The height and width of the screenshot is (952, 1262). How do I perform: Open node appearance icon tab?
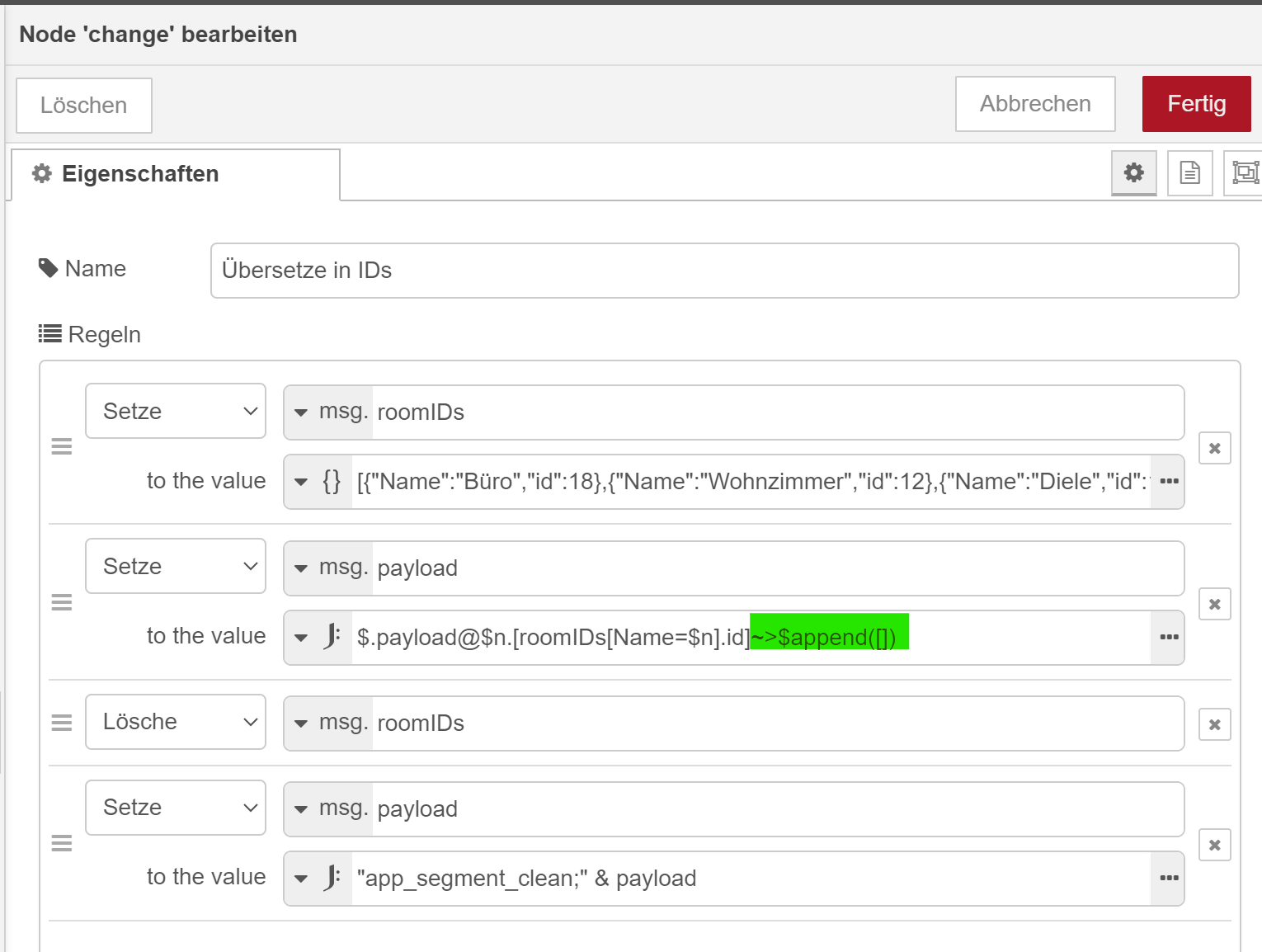coord(1245,172)
